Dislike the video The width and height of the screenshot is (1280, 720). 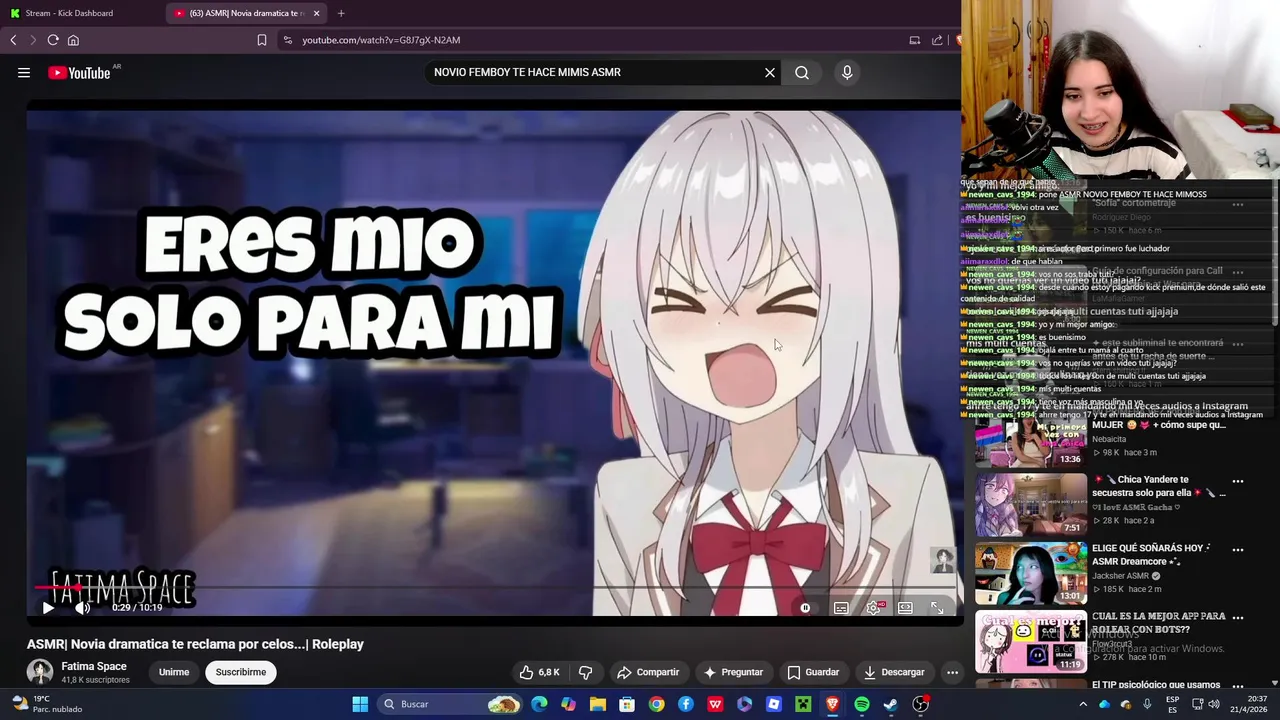click(x=586, y=672)
